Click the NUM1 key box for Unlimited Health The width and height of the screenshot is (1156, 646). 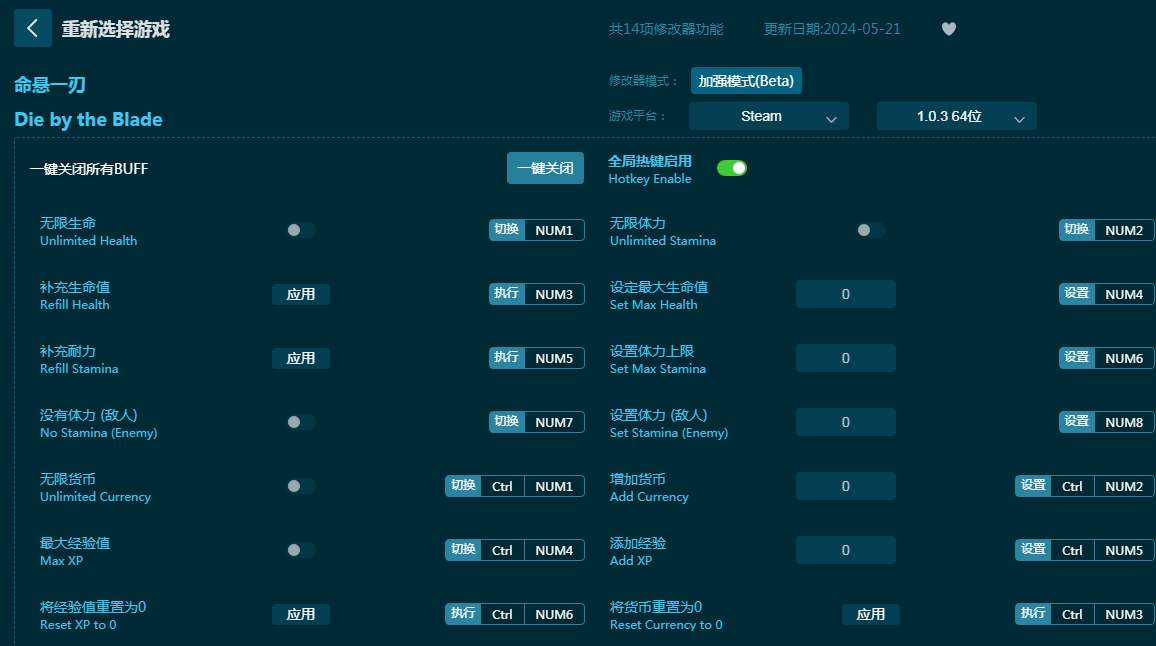(554, 230)
